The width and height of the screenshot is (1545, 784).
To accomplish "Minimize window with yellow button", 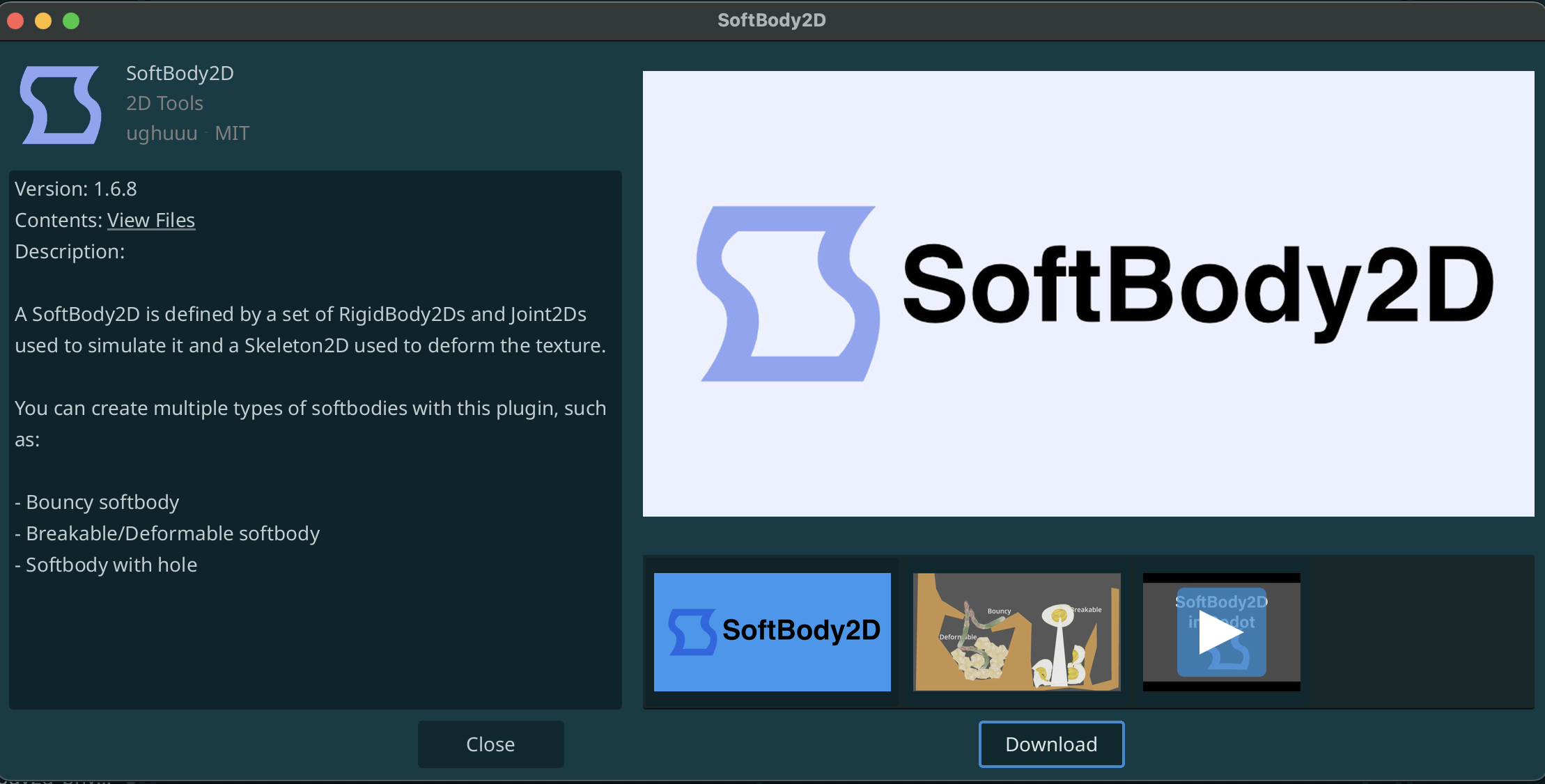I will coord(43,21).
